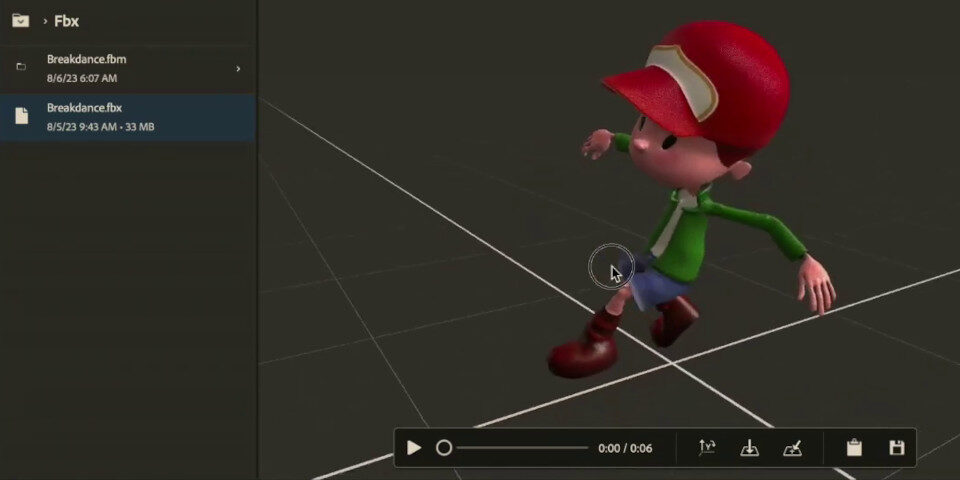
Task: Click the playback scrubber handle
Action: [x=444, y=448]
